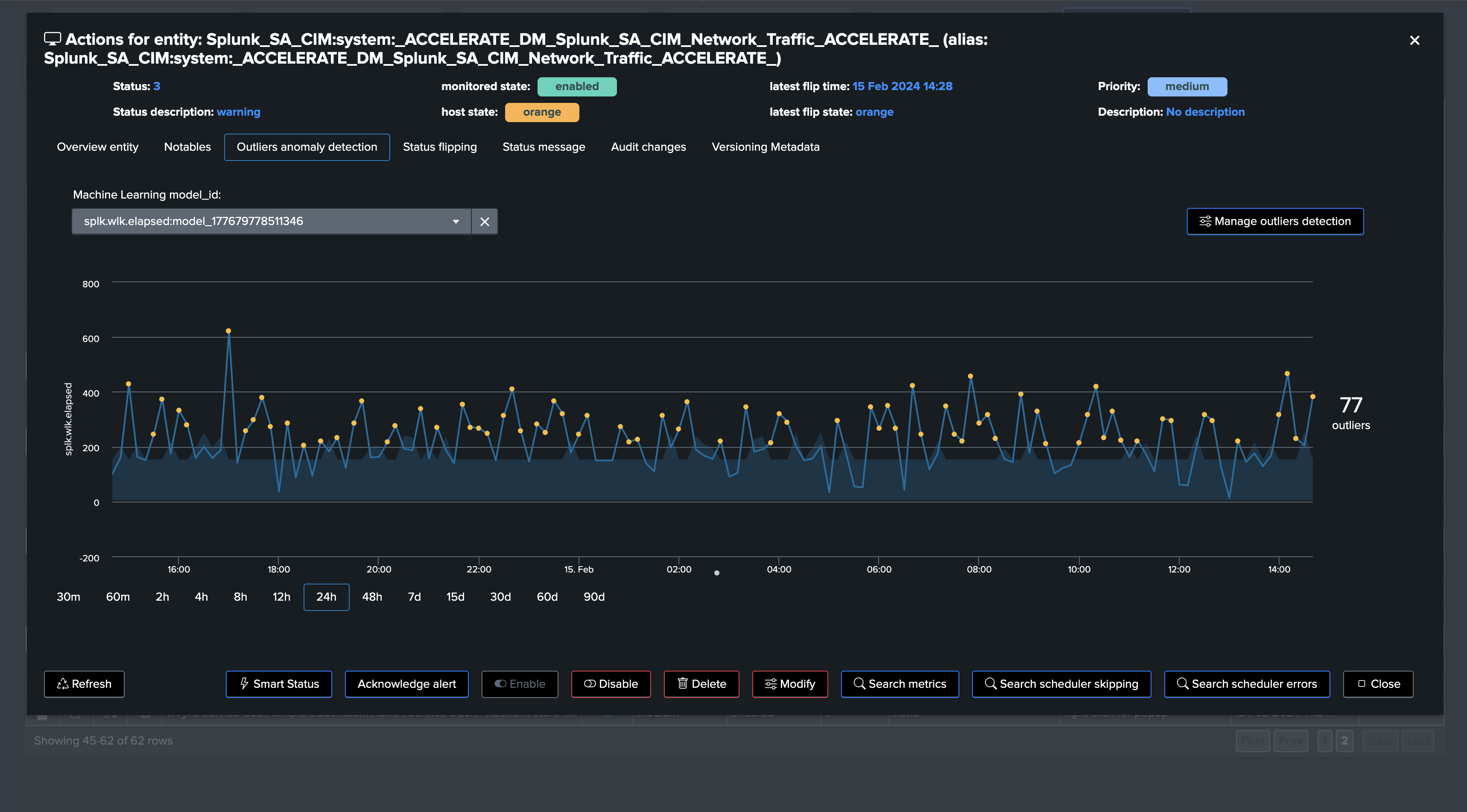
Task: Switch to the Status flipping tab
Action: point(440,147)
